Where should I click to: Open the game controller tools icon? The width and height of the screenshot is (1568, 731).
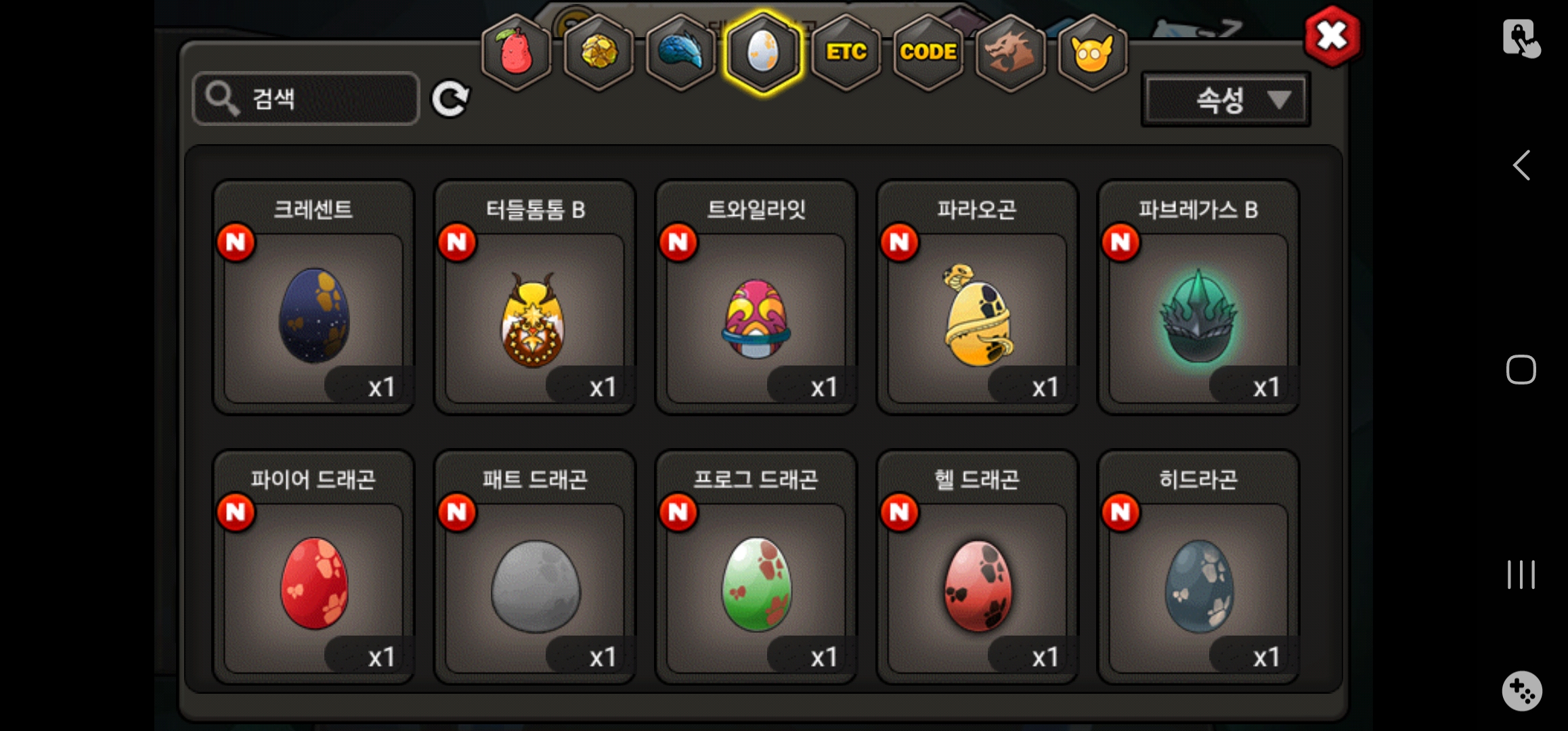pyautogui.click(x=1521, y=691)
